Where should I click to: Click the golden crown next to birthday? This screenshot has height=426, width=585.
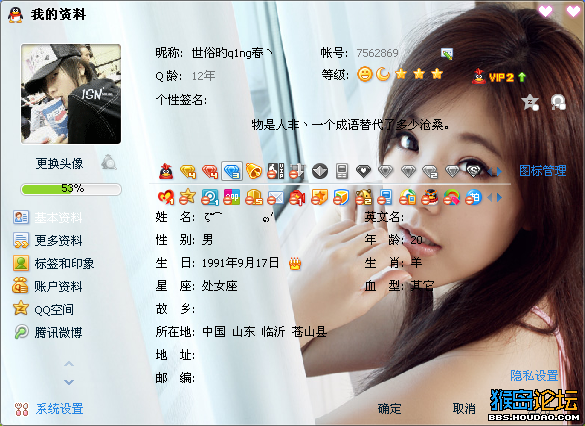(x=295, y=264)
